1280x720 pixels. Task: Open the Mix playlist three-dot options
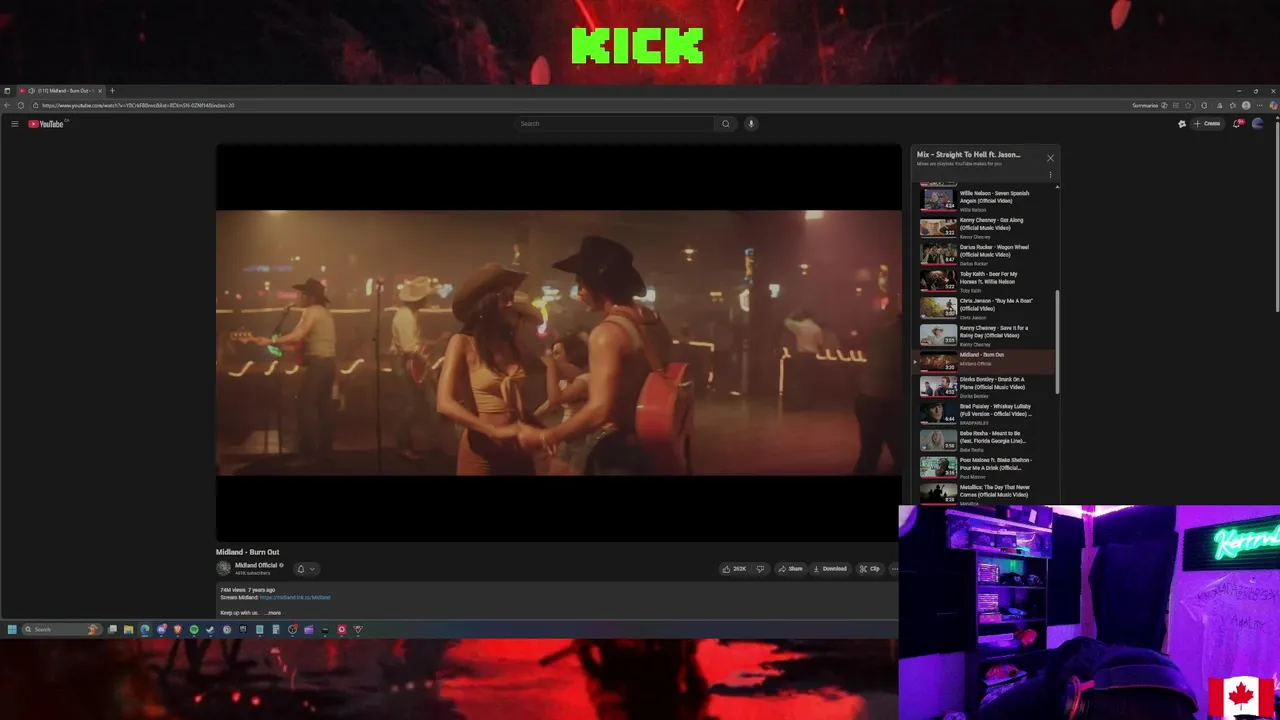coord(1050,175)
